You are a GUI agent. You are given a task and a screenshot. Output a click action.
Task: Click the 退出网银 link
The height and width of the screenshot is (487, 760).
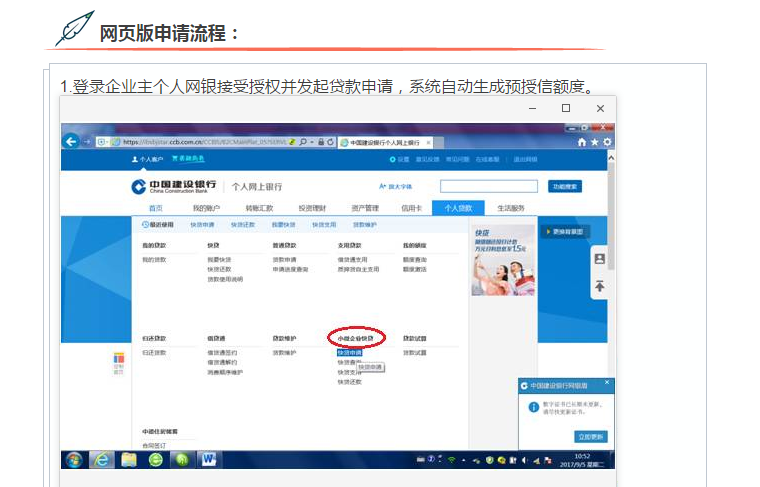point(525,159)
